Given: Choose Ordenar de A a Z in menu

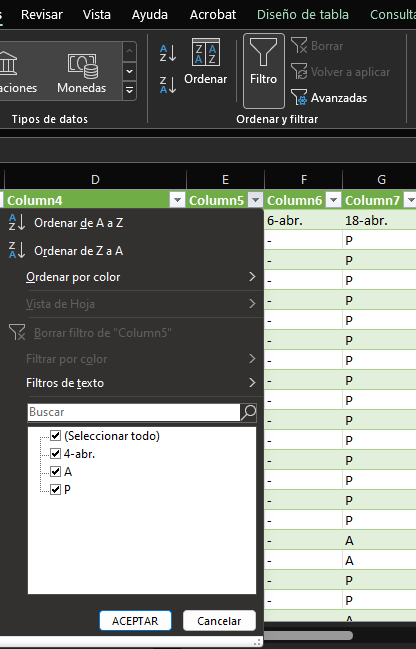Looking at the screenshot, I should [79, 223].
